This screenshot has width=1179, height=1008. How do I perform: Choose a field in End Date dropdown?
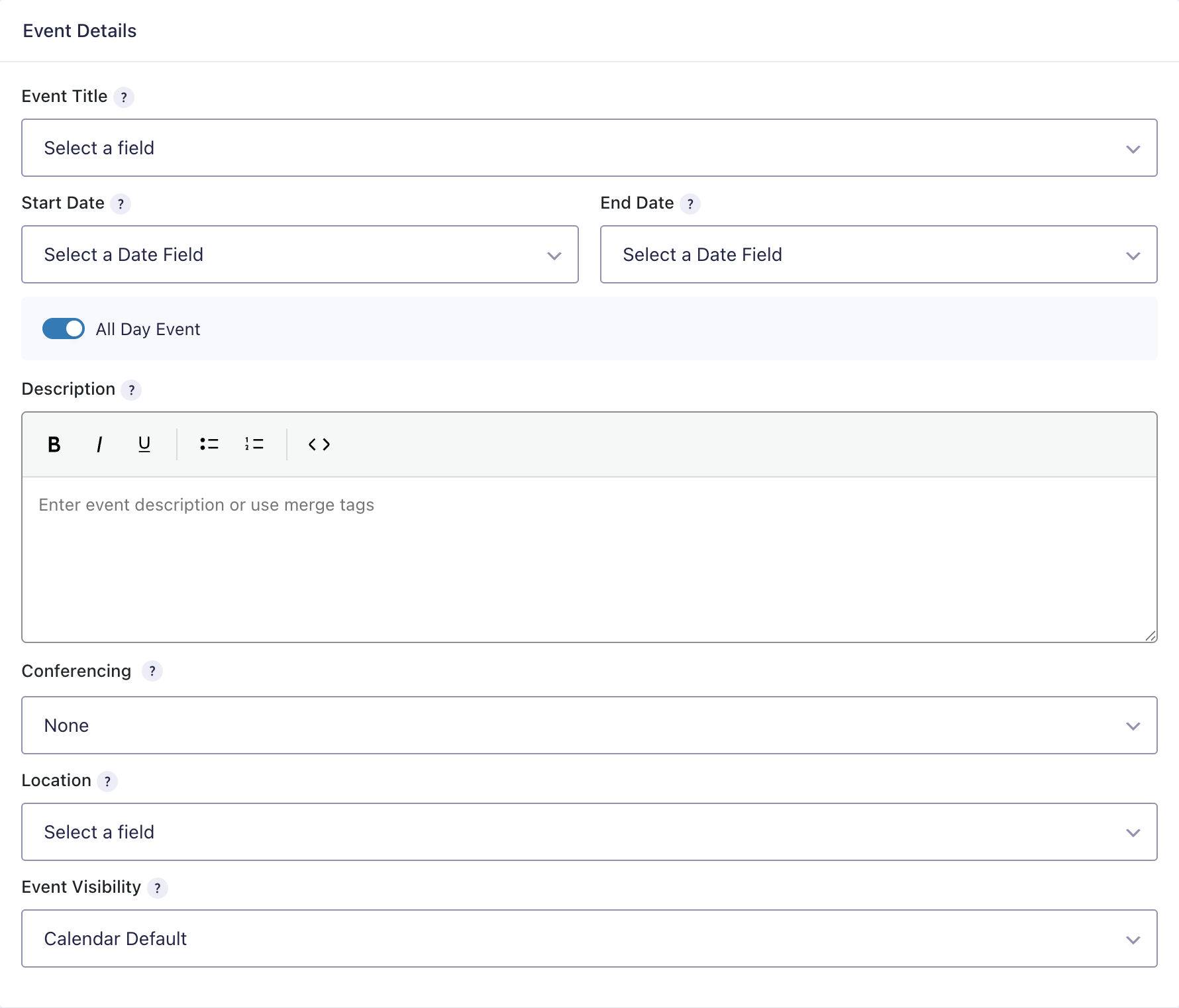878,254
